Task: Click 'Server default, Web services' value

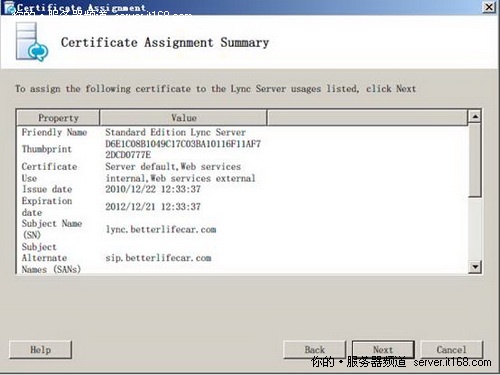Action: pyautogui.click(x=173, y=167)
